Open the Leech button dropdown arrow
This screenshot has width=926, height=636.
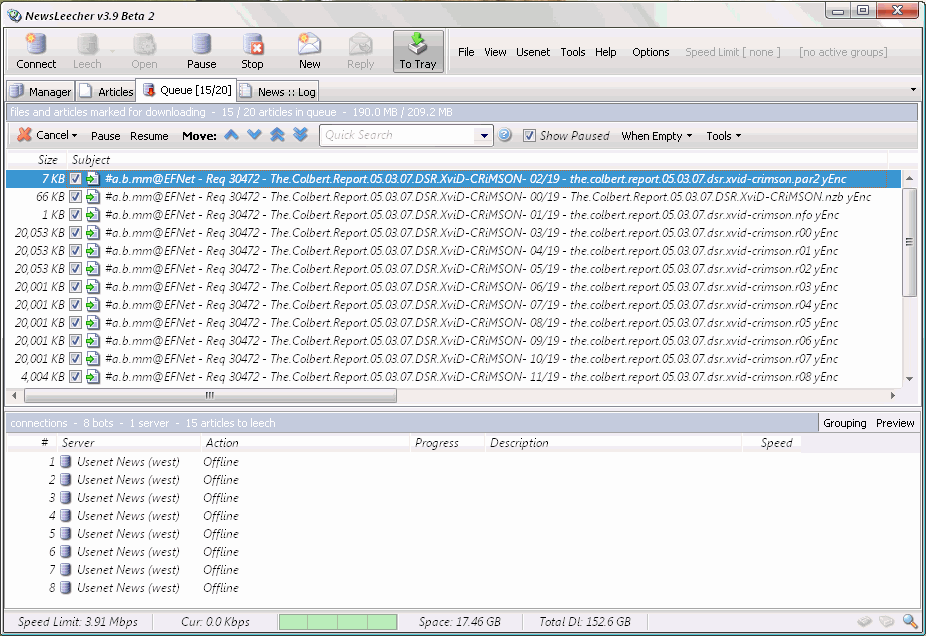tap(112, 51)
